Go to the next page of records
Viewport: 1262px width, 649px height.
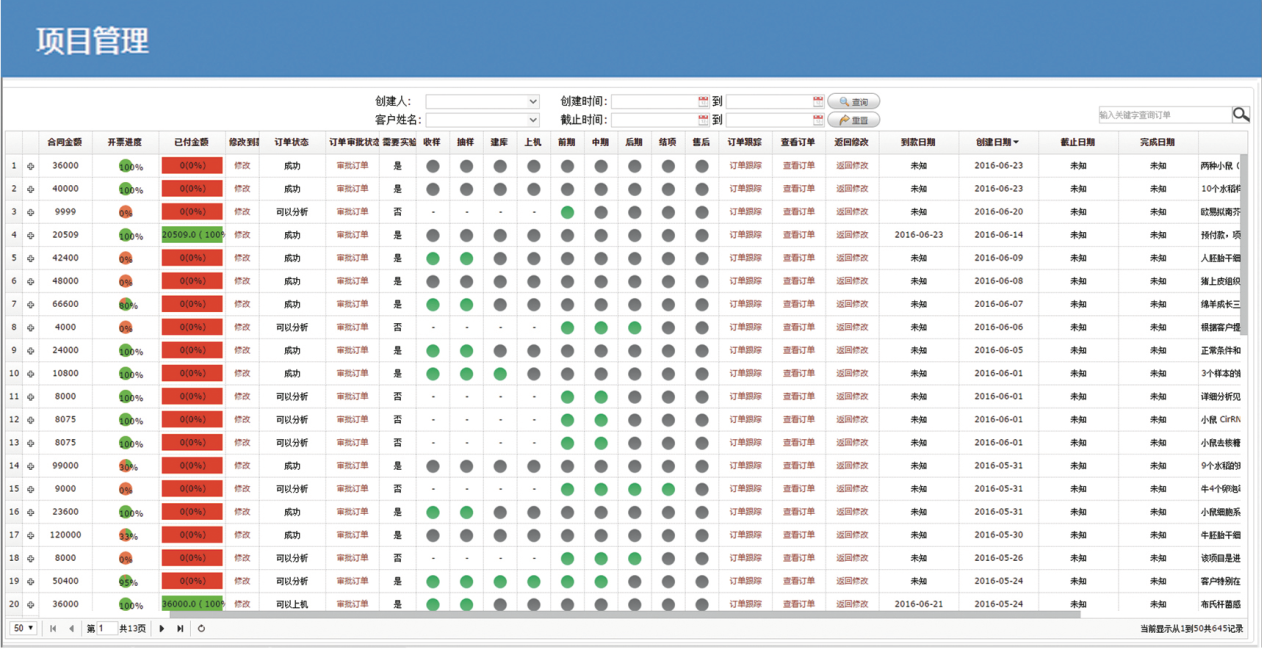coord(162,629)
